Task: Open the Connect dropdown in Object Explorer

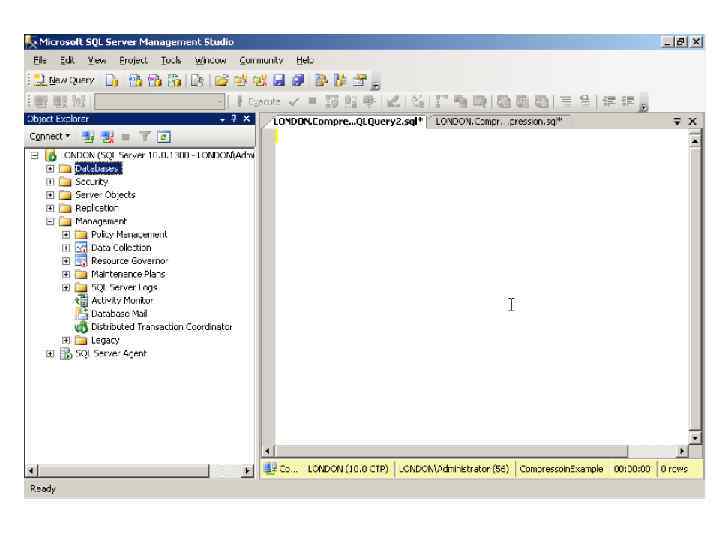Action: point(50,136)
